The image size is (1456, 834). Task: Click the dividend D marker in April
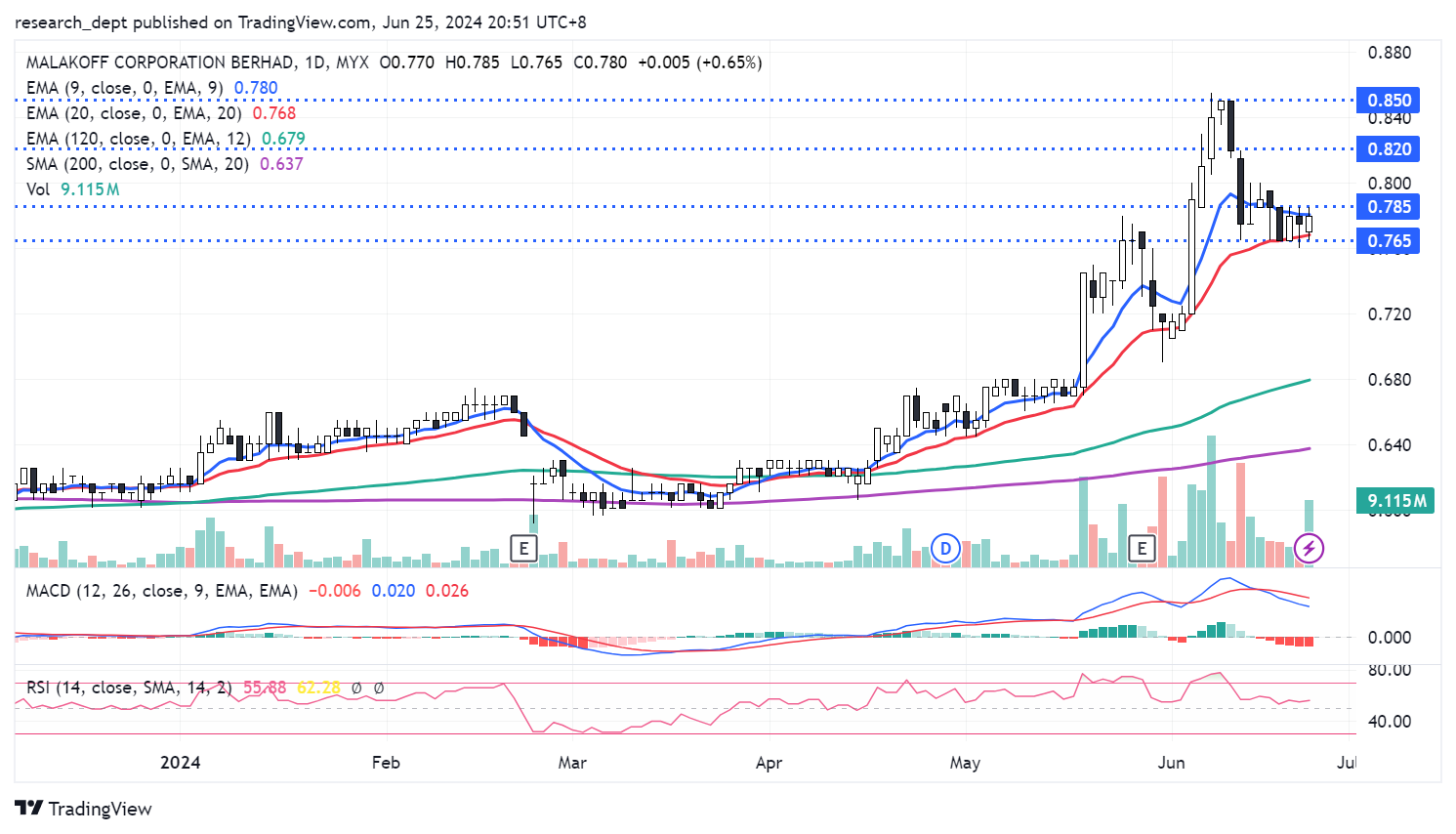click(x=944, y=548)
